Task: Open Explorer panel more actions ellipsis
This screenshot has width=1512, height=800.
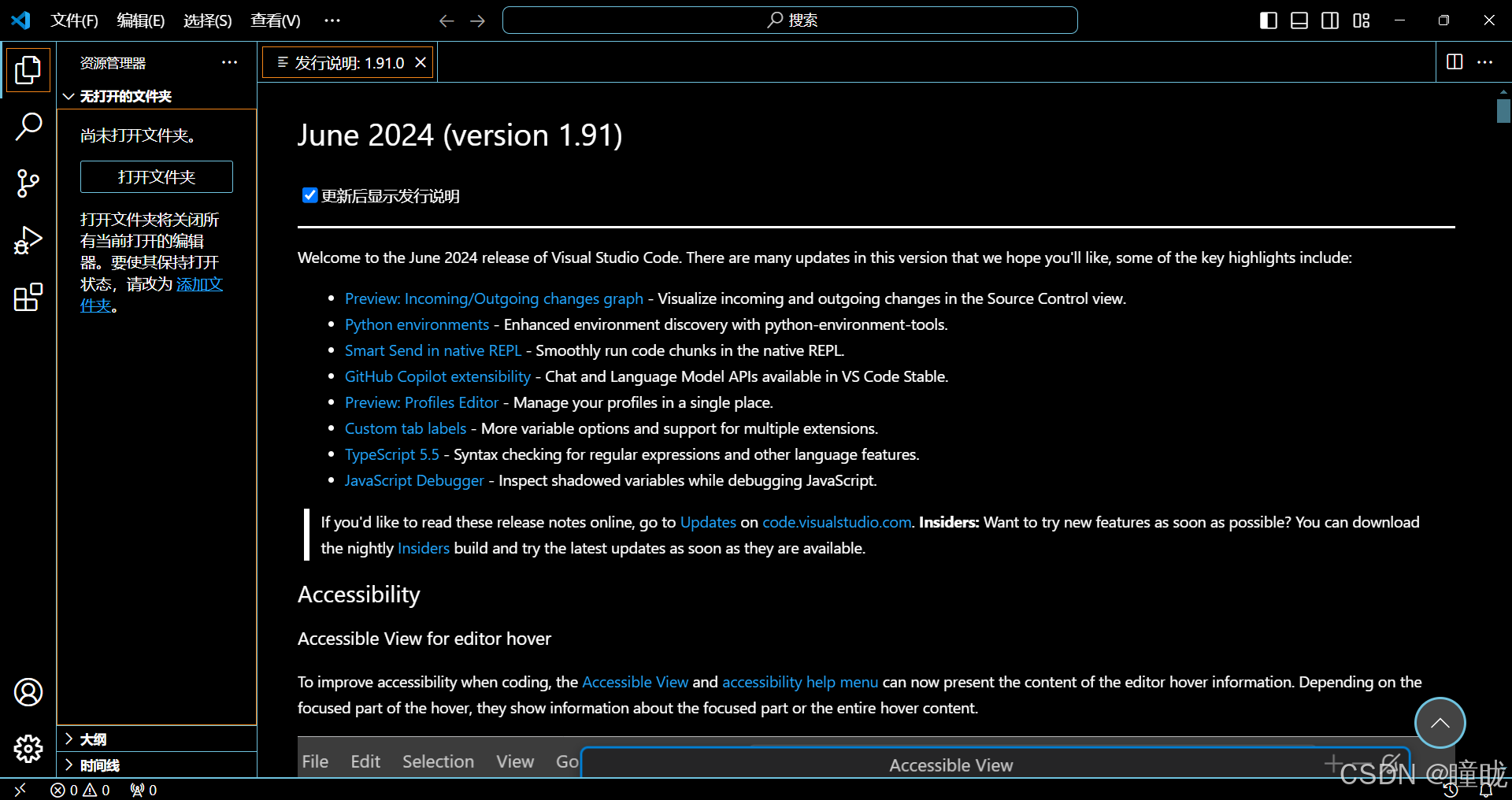Action: 229,62
